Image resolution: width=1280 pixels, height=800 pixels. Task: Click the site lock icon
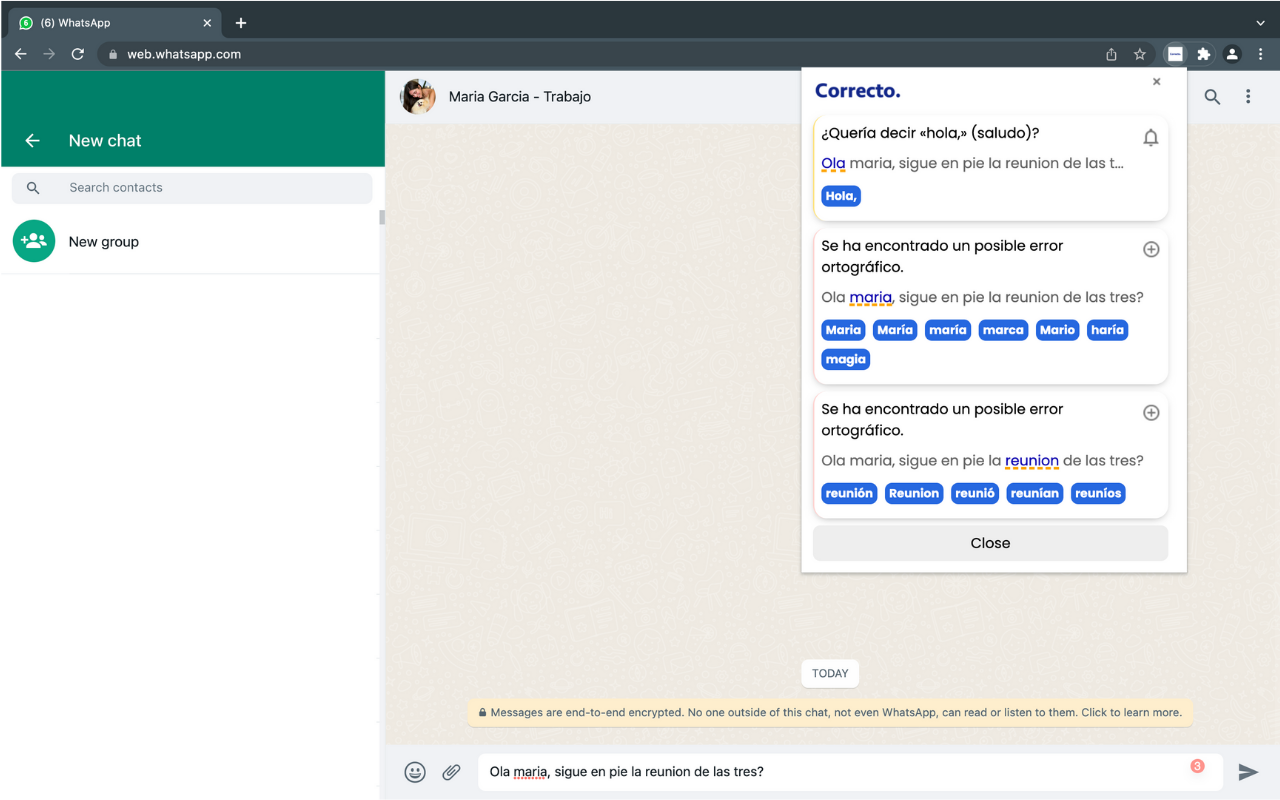[x=113, y=54]
